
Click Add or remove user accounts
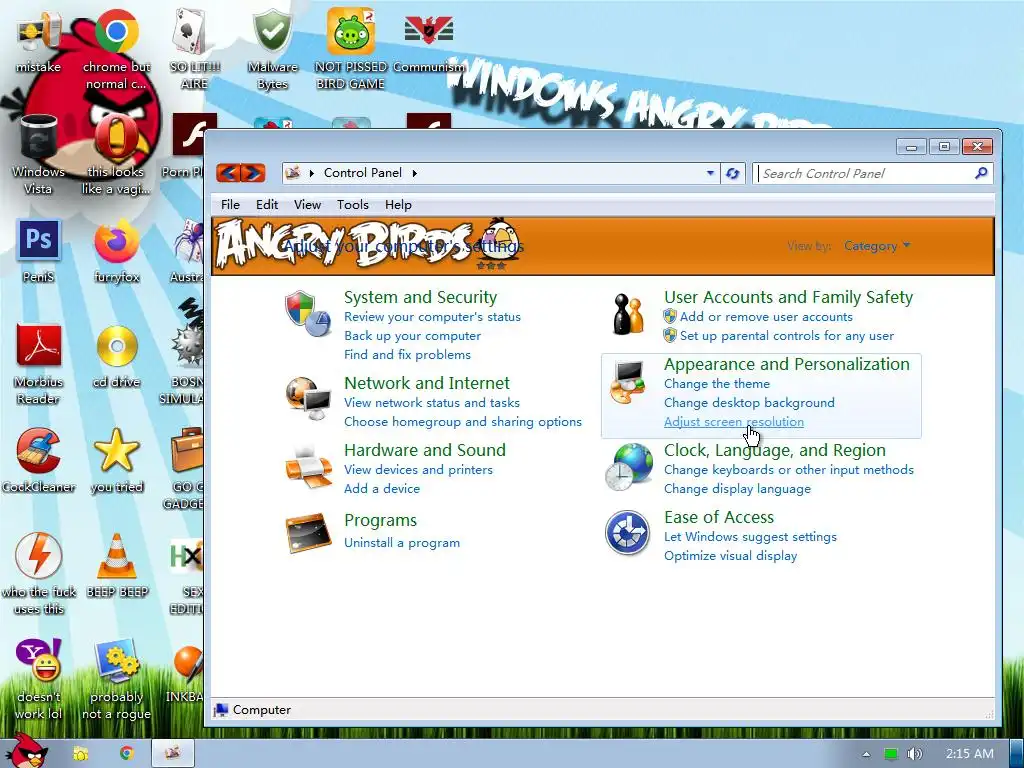click(766, 317)
